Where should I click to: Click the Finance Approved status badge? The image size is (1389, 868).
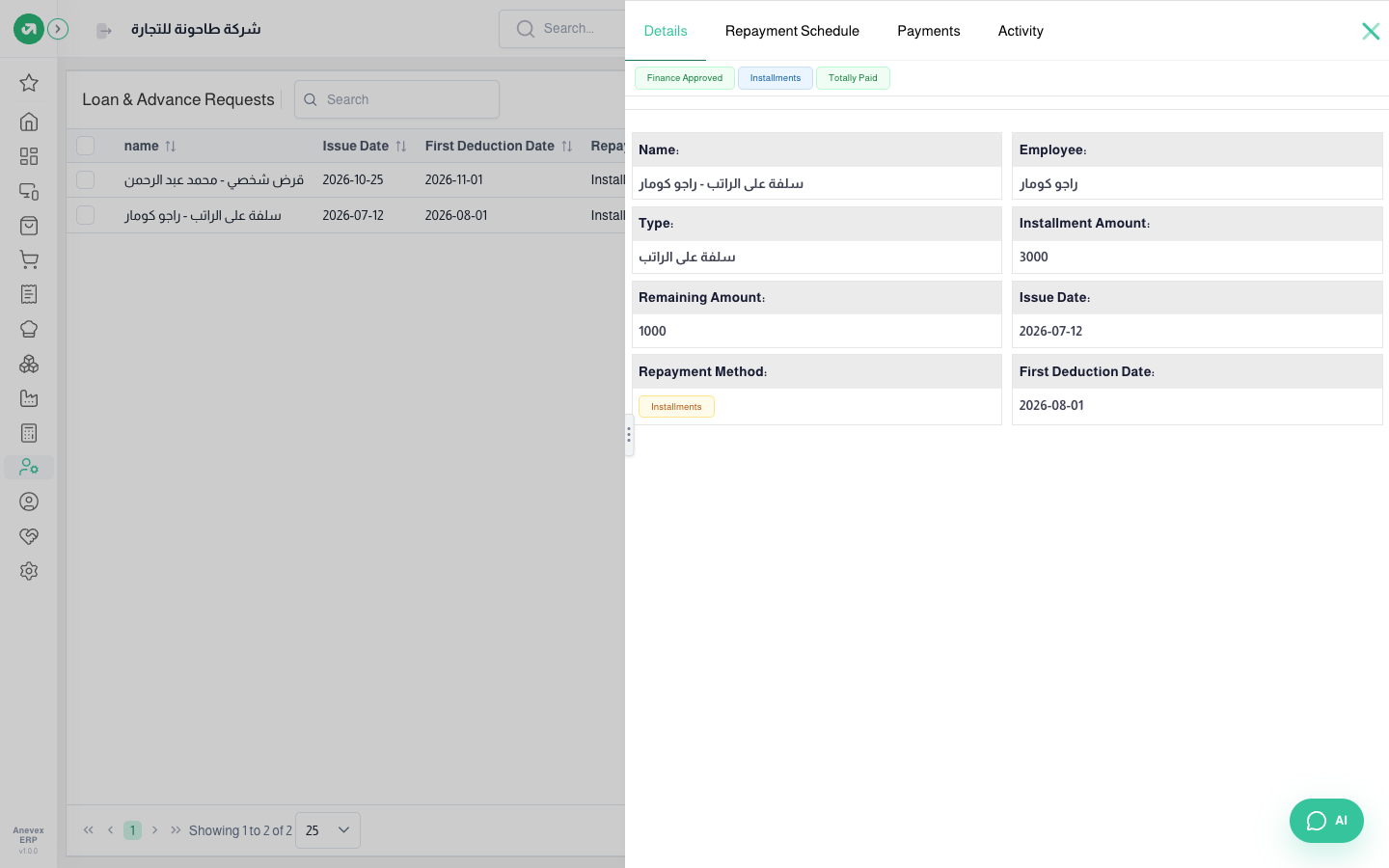point(685,78)
